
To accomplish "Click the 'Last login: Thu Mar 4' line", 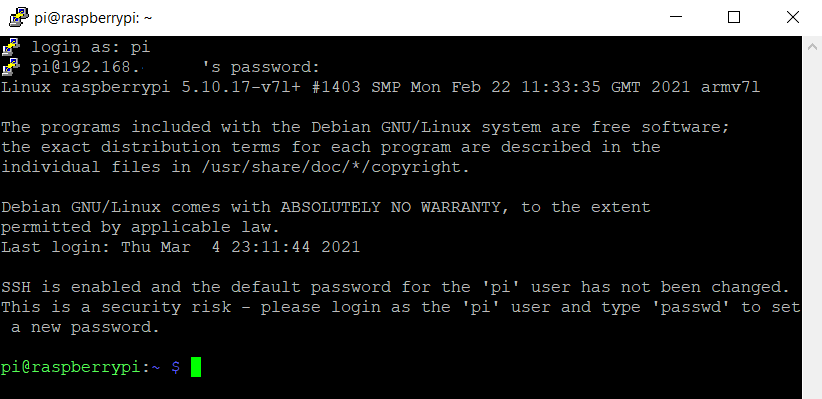I will tap(180, 247).
